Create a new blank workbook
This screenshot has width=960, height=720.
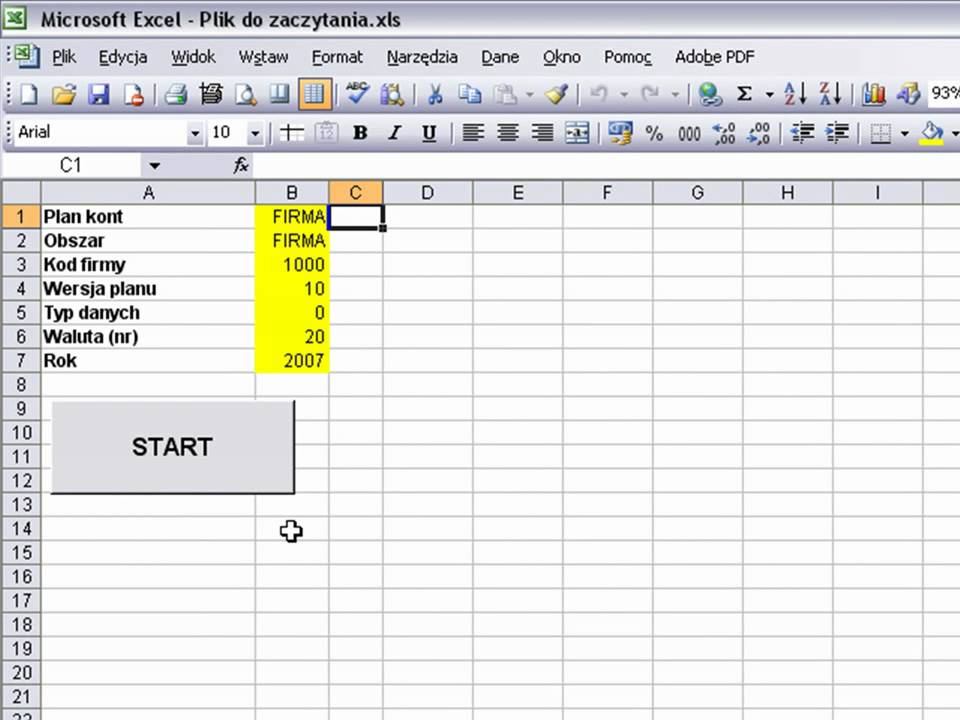coord(29,94)
